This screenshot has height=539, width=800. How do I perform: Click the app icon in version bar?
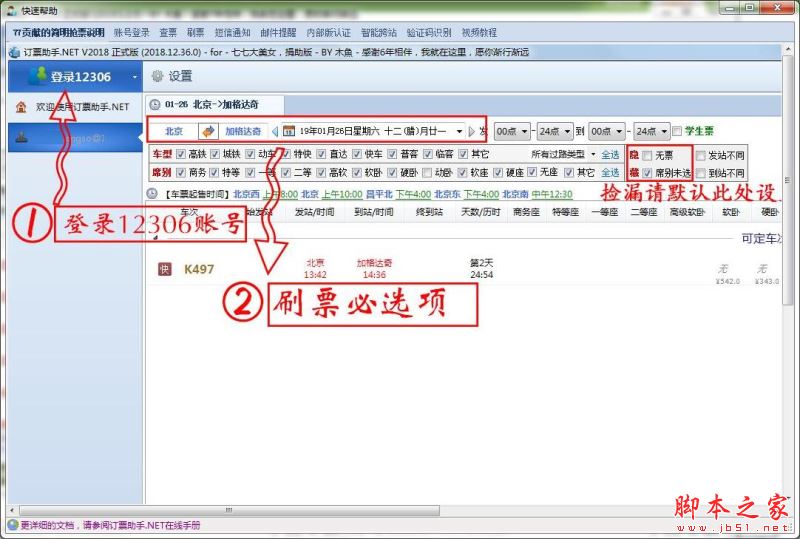(14, 52)
